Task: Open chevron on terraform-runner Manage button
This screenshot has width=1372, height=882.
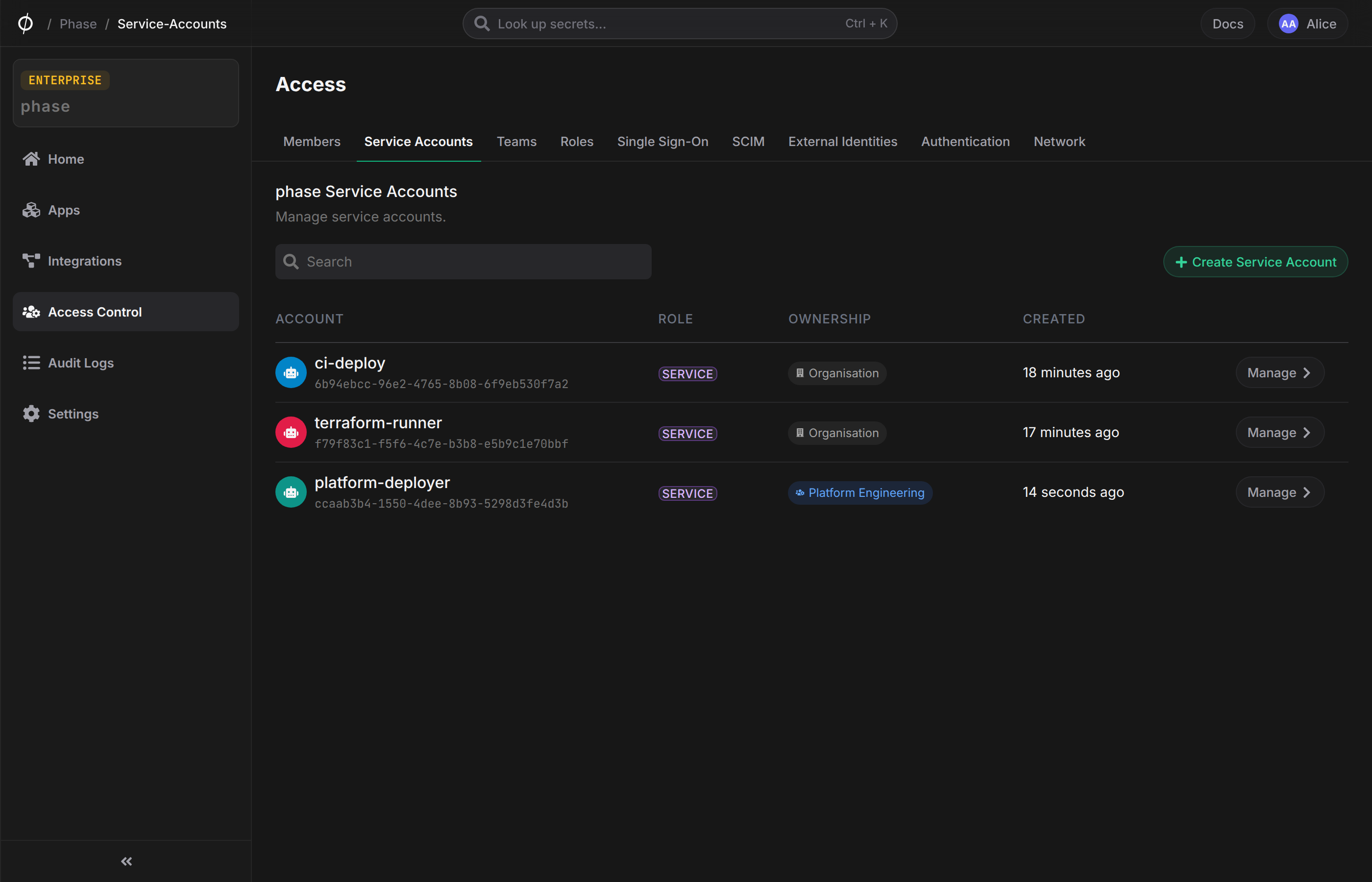Action: [x=1307, y=433]
